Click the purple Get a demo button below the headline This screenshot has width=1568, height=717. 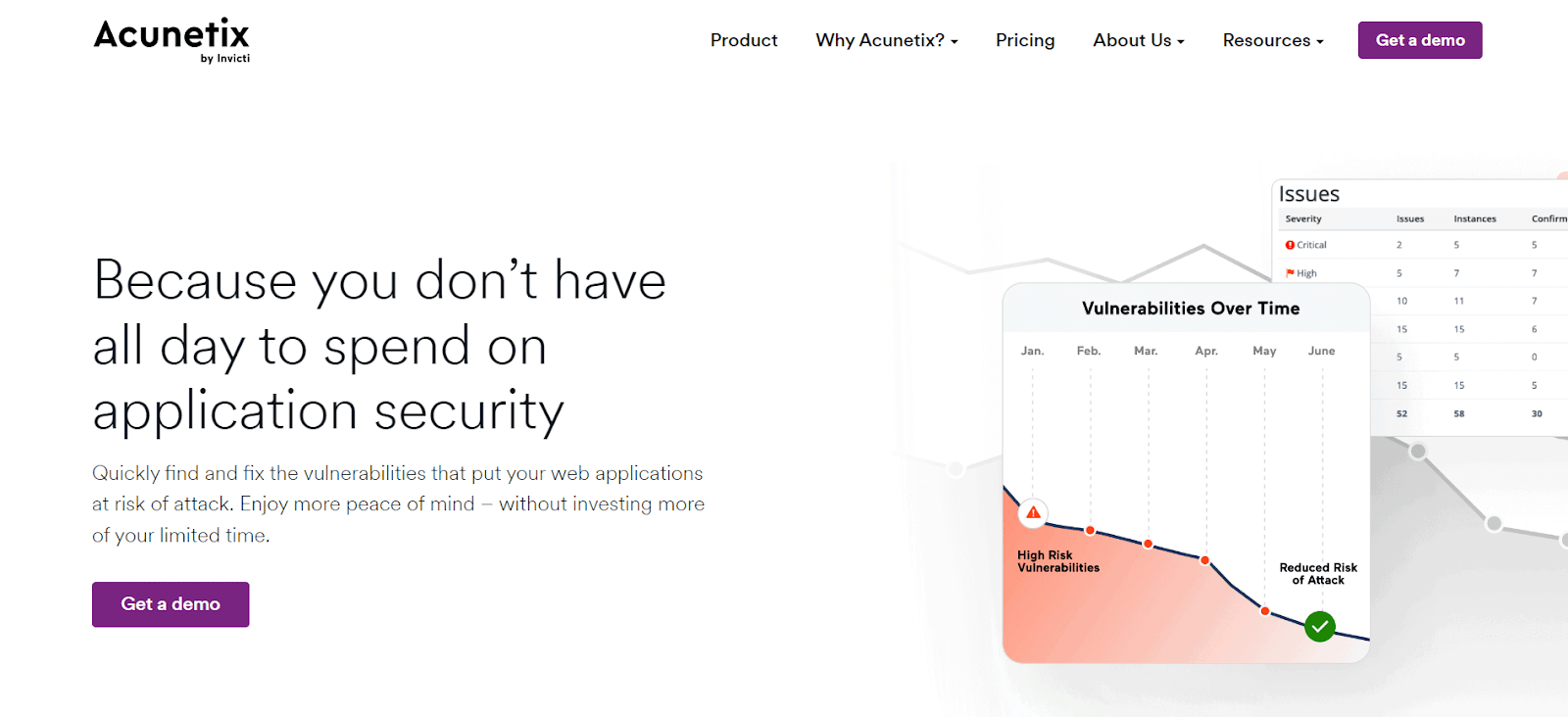[x=170, y=604]
